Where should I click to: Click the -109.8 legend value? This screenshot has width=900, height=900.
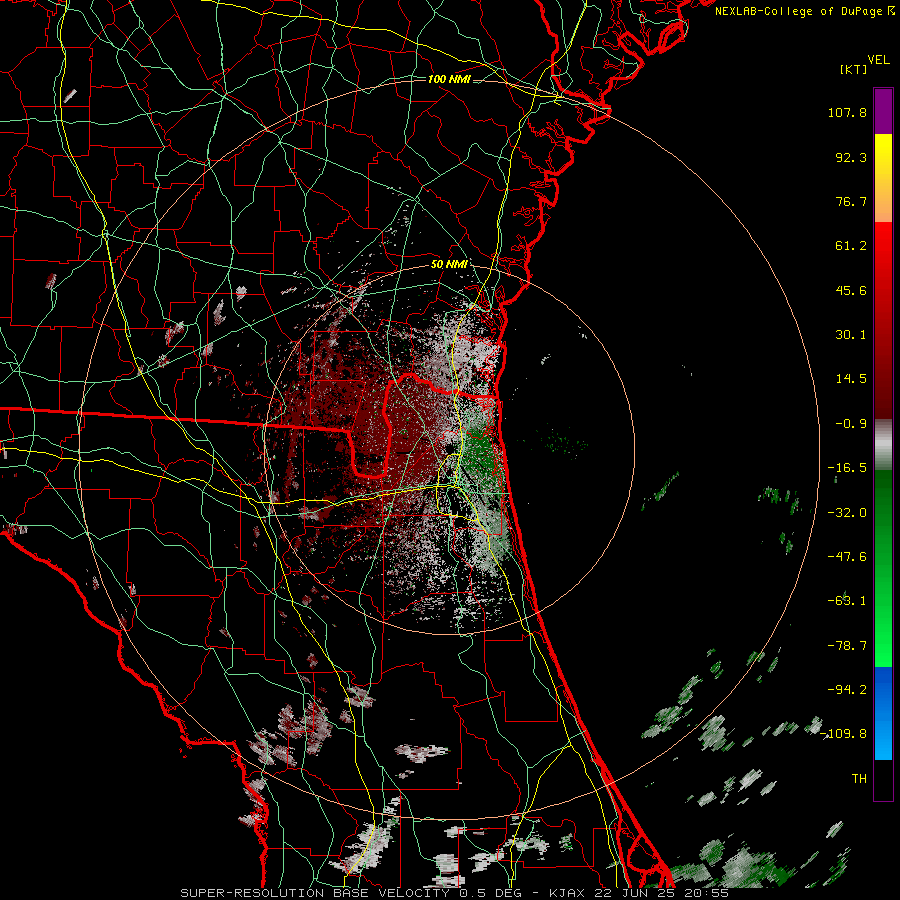tap(844, 734)
